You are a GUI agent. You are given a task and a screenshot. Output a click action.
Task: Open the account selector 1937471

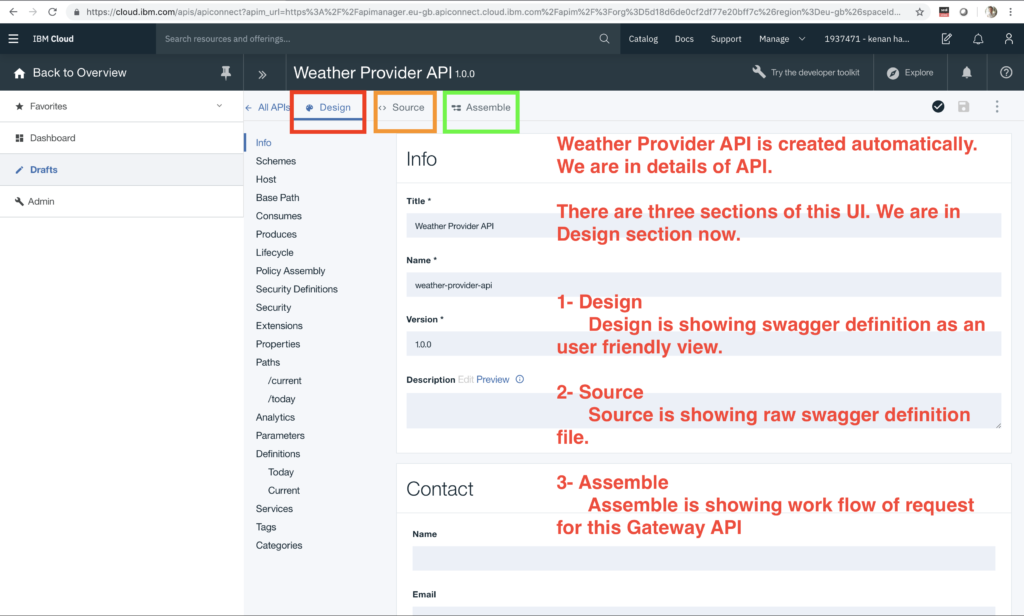click(866, 39)
